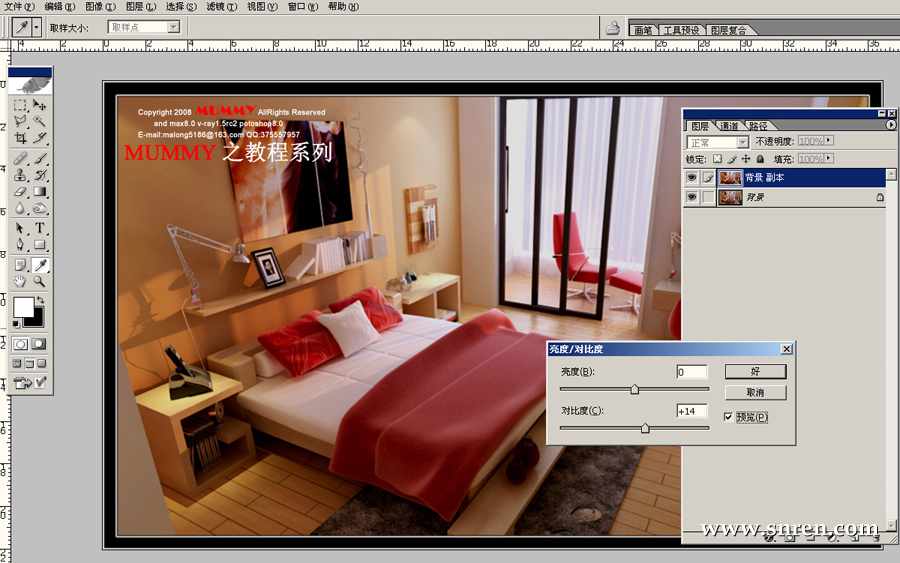
Task: Open the 工具预设 palette tab
Action: pos(681,30)
